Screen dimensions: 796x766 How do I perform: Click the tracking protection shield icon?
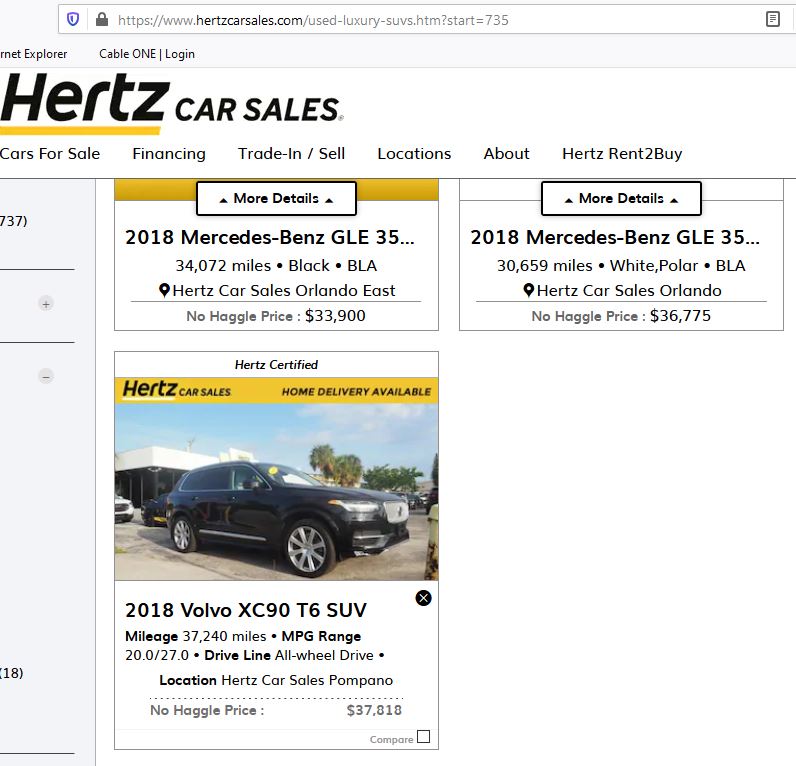[x=73, y=20]
